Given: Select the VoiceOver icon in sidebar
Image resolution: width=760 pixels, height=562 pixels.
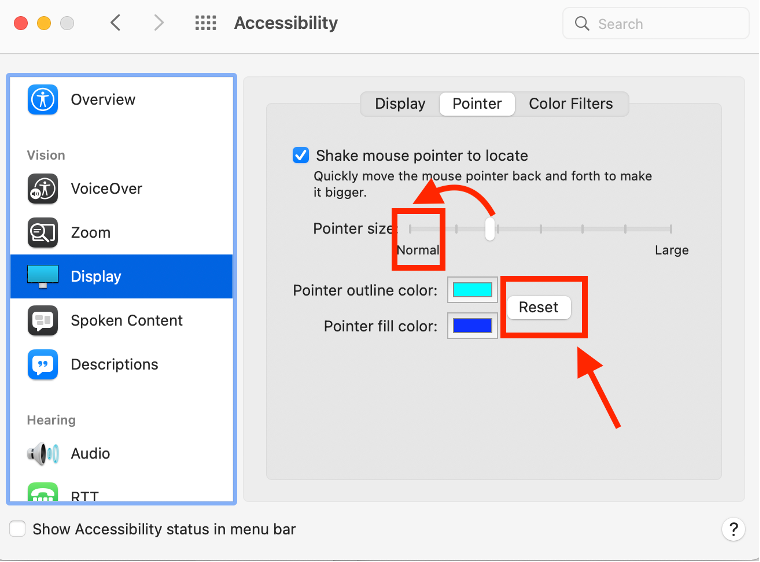Looking at the screenshot, I should (42, 188).
